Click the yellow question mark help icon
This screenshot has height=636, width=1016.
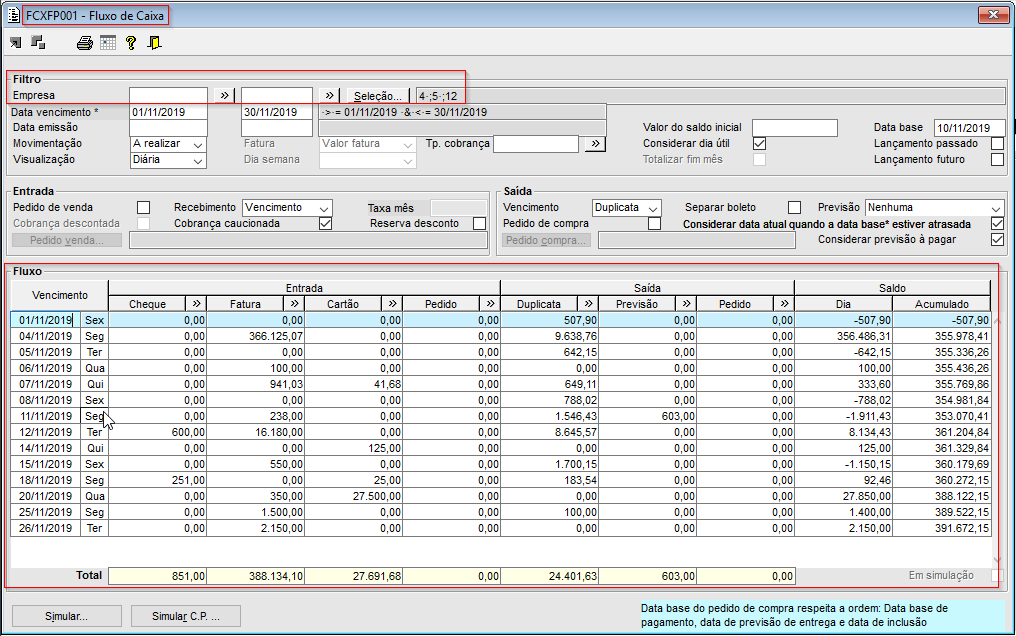pos(131,43)
